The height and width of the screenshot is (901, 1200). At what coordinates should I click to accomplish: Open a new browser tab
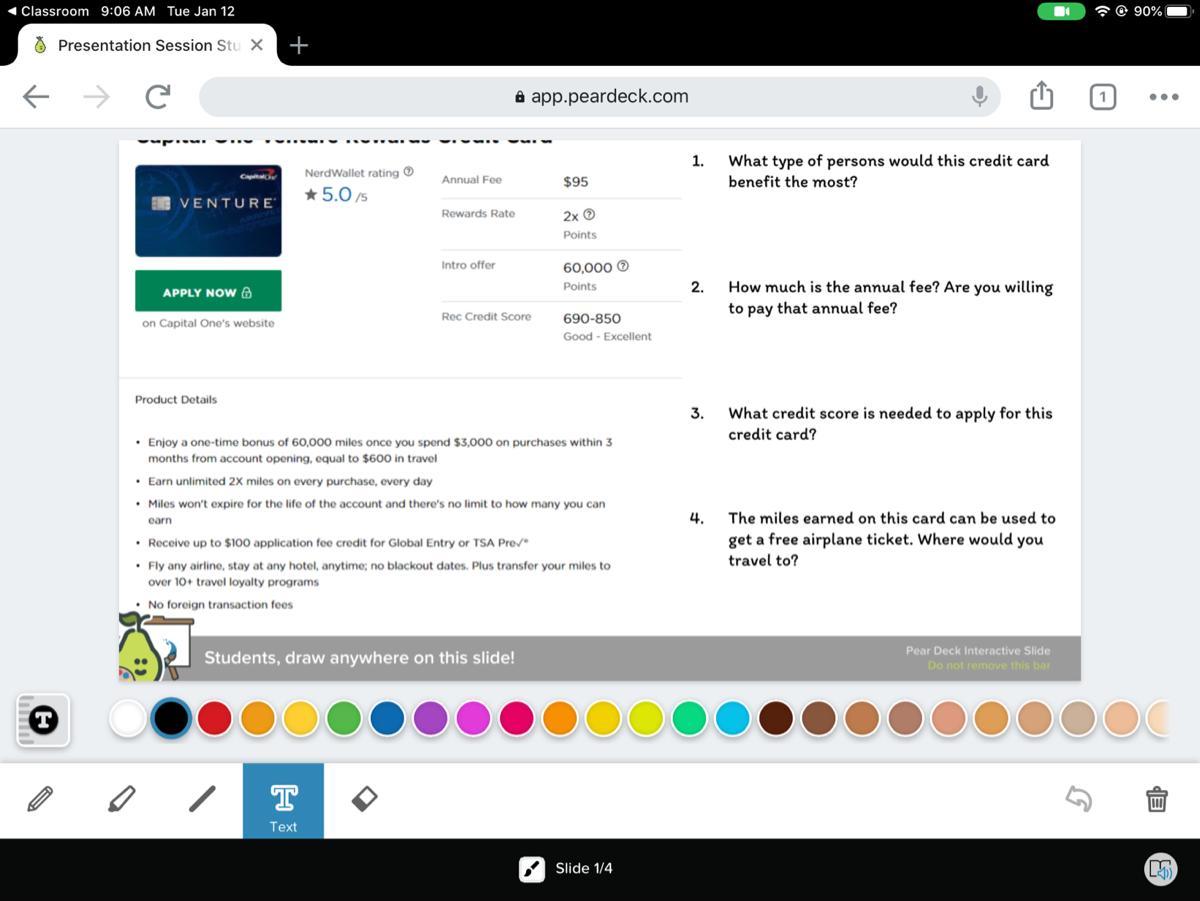298,45
